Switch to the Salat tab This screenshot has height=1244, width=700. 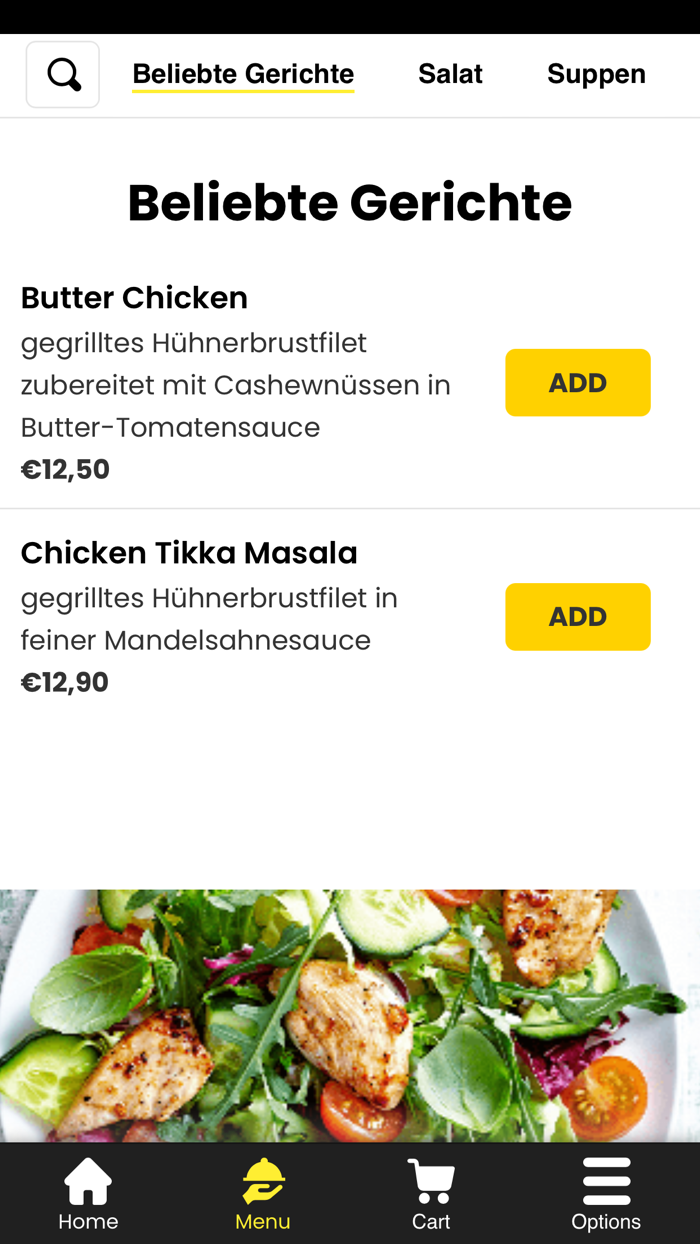coord(450,73)
